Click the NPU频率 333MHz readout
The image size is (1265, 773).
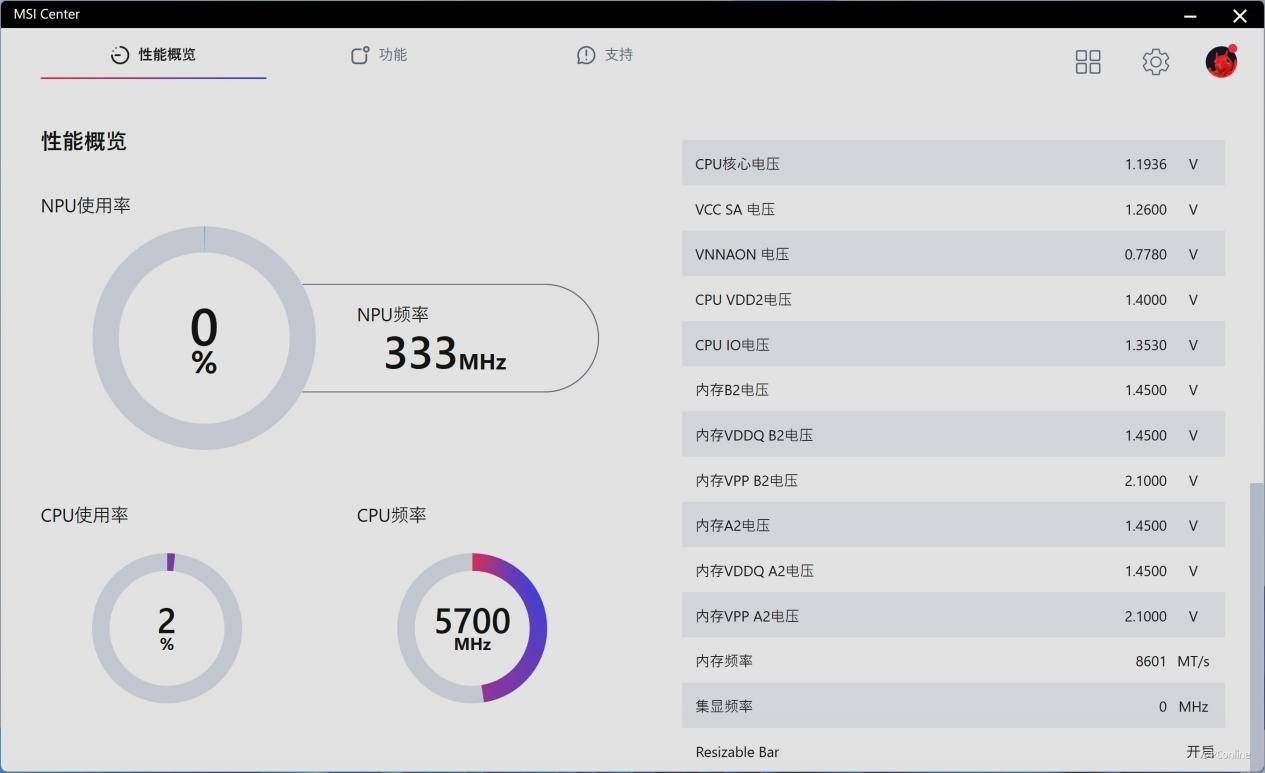(x=445, y=340)
